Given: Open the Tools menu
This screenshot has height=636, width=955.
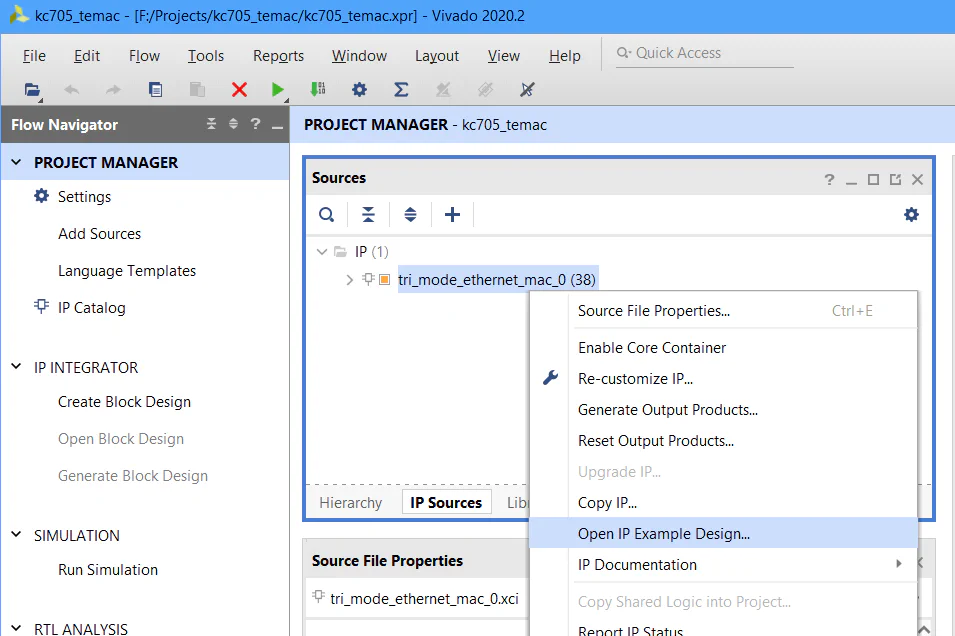Looking at the screenshot, I should [x=206, y=56].
